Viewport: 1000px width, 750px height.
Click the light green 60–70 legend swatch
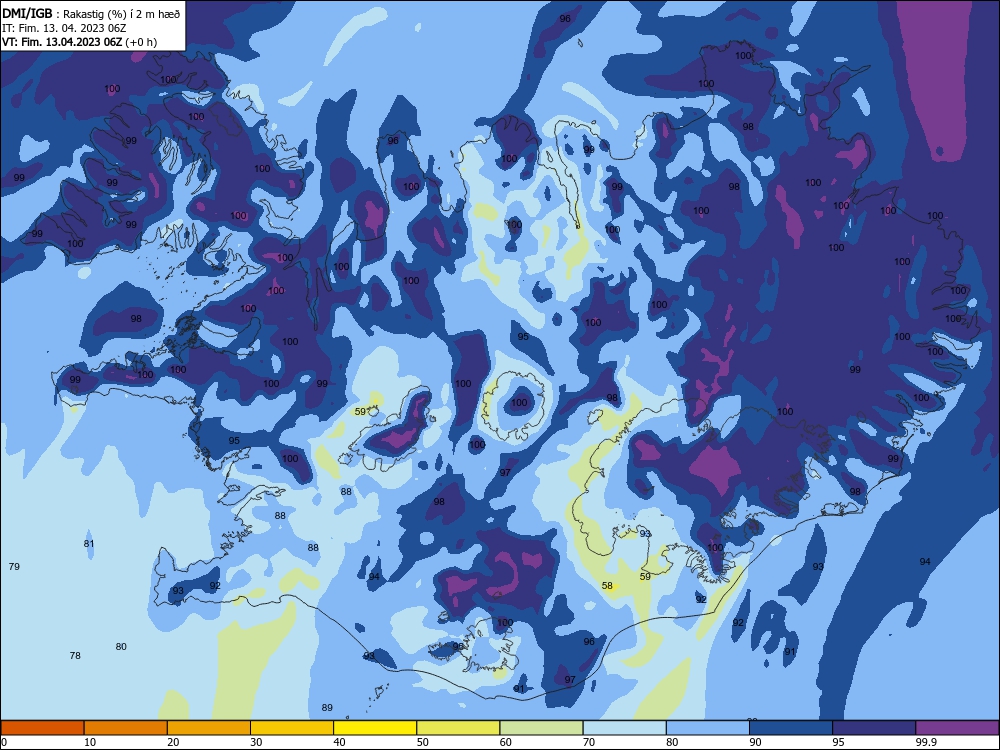[x=541, y=728]
